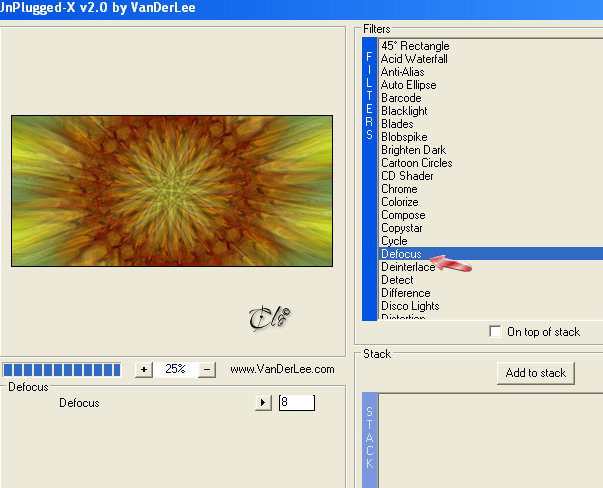Select the Cartoon Circles filter
The image size is (603, 488).
tap(416, 163)
